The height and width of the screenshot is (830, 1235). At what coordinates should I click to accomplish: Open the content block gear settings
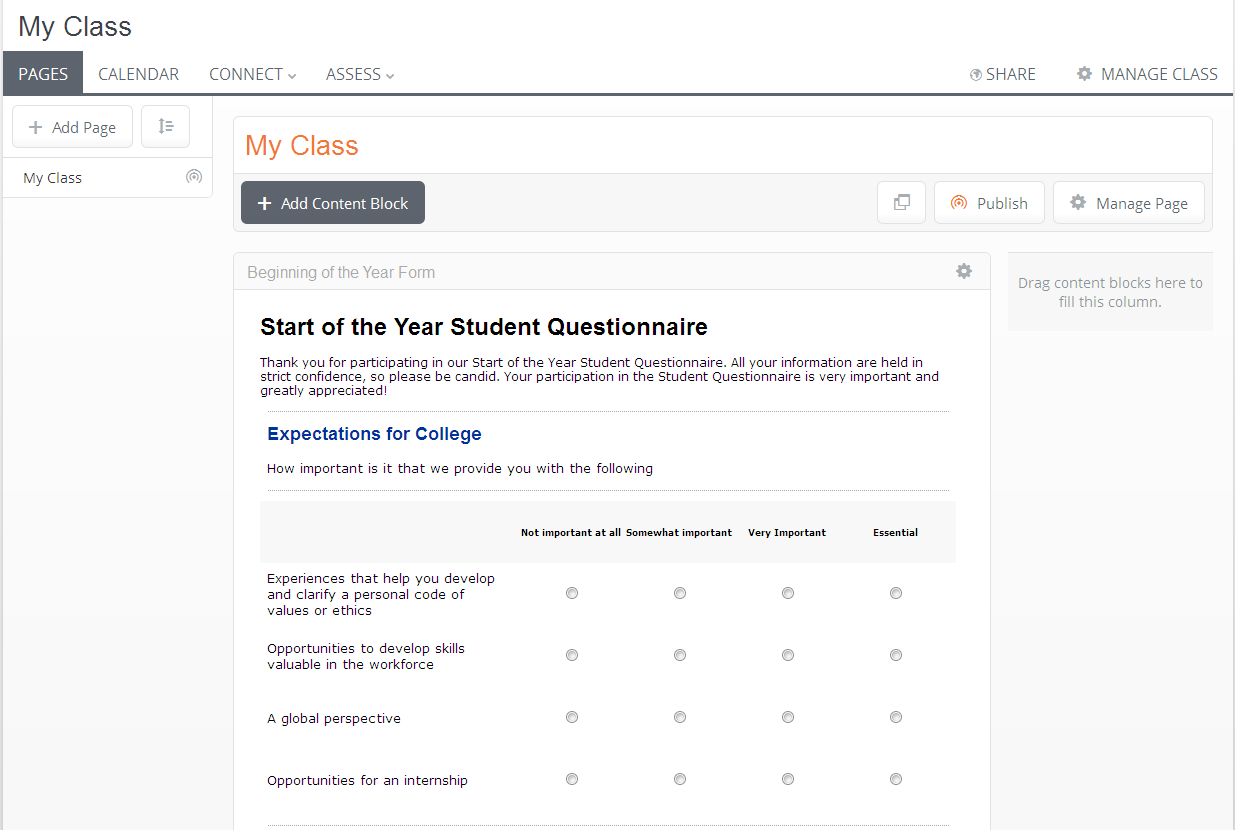coord(964,271)
